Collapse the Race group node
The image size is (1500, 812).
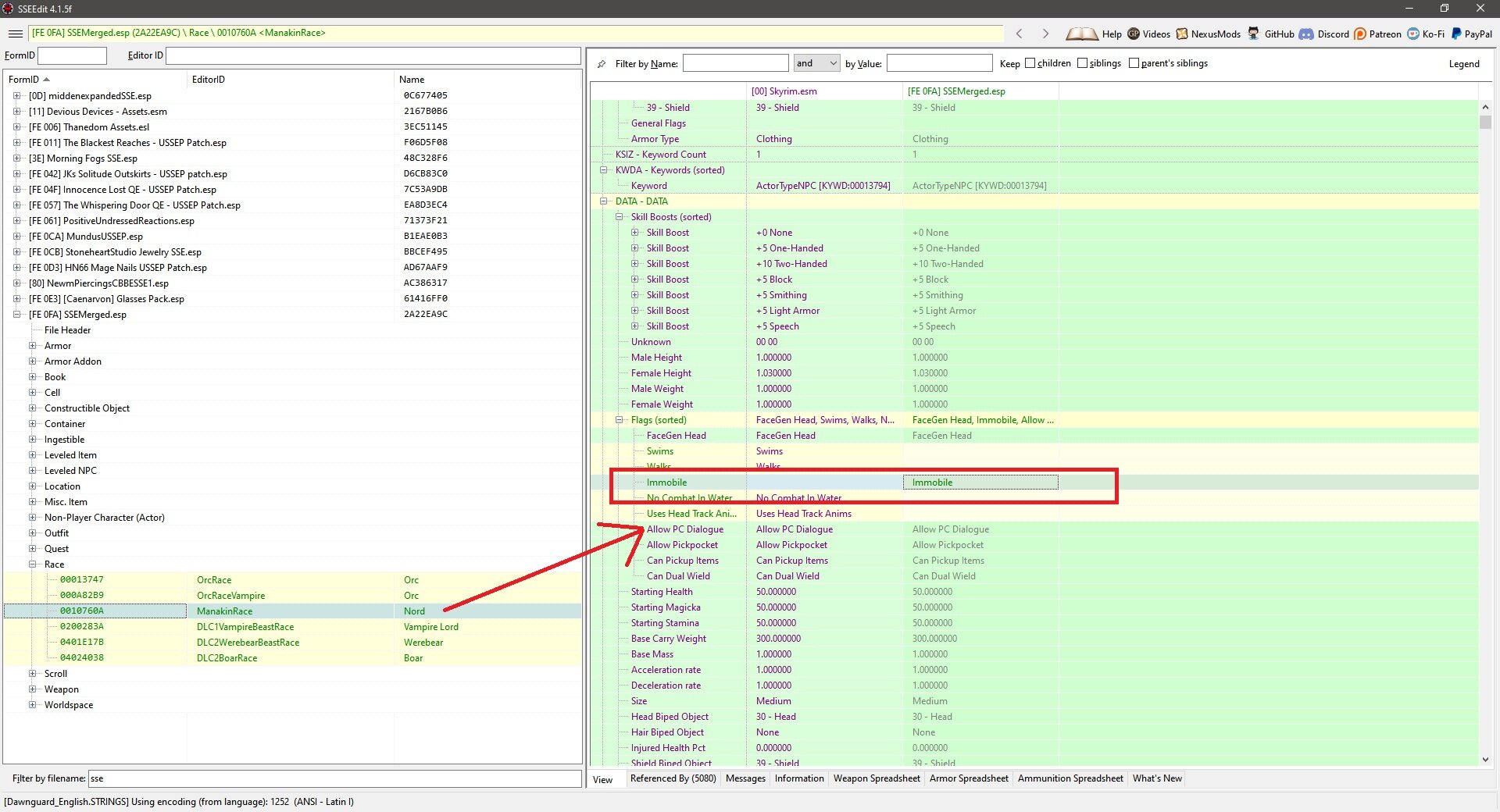click(x=33, y=564)
